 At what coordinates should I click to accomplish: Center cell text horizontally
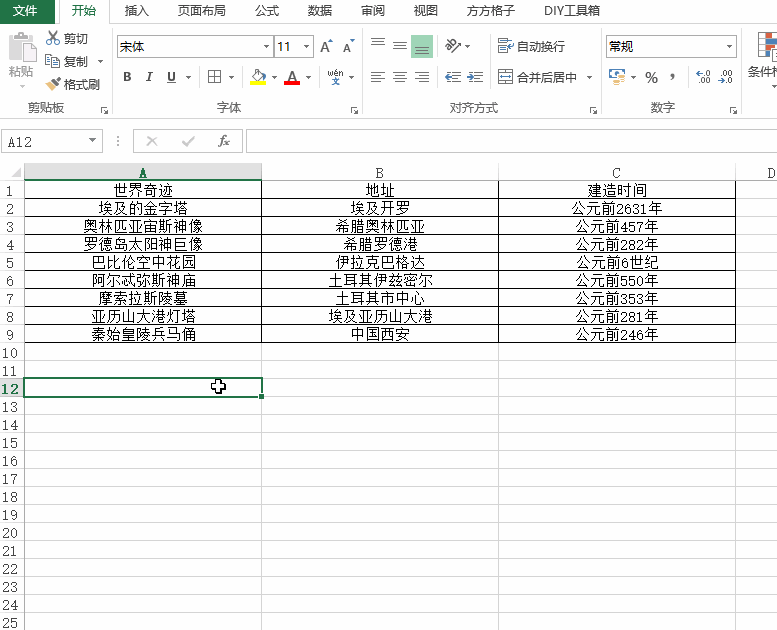point(400,77)
